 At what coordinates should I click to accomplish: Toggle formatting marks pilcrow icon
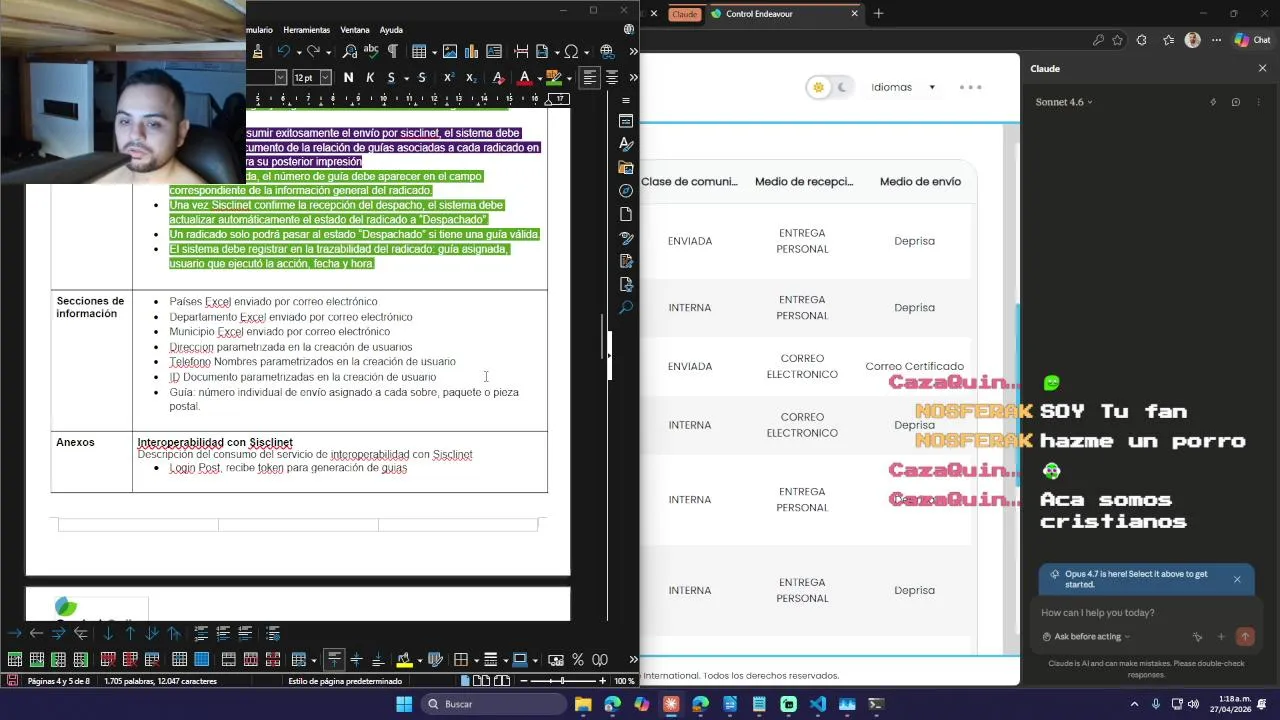[x=392, y=52]
